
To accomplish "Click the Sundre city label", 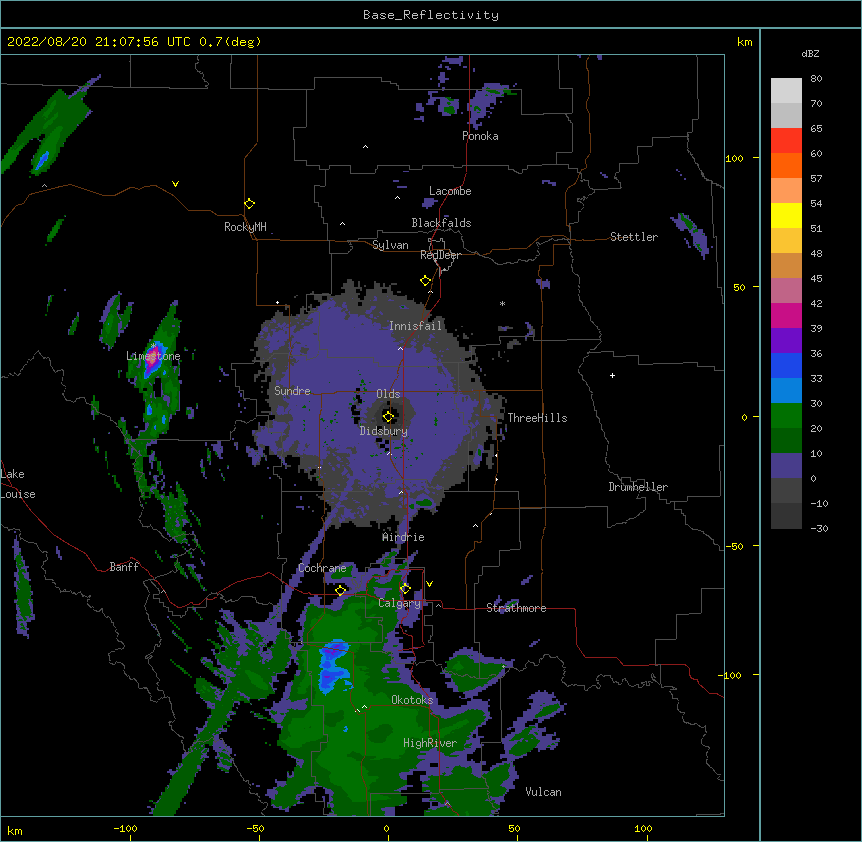I will pos(292,391).
